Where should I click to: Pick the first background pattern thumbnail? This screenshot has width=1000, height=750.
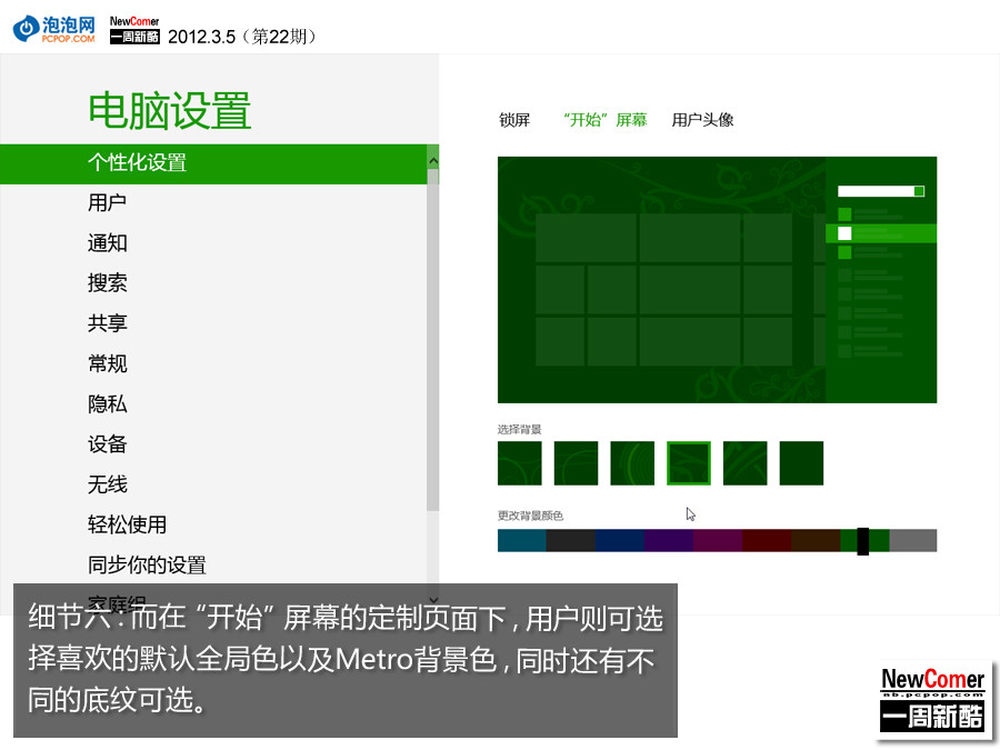pyautogui.click(x=519, y=463)
